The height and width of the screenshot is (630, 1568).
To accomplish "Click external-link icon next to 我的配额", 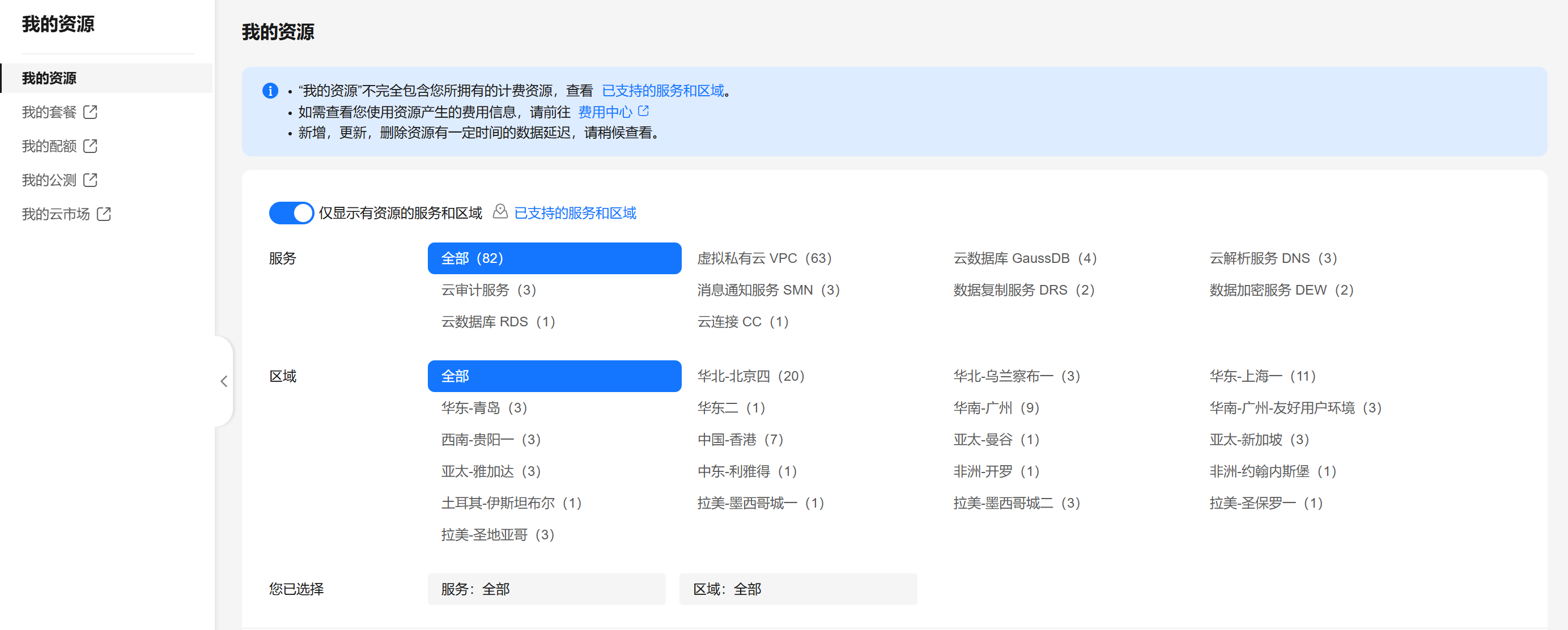I will (x=90, y=146).
